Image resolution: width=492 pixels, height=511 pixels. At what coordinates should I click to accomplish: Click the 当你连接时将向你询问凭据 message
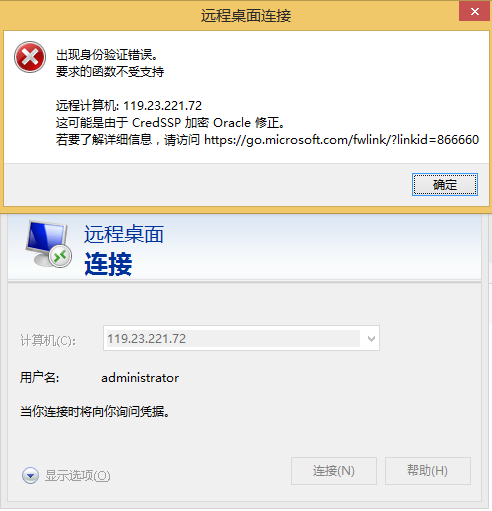coord(95,411)
